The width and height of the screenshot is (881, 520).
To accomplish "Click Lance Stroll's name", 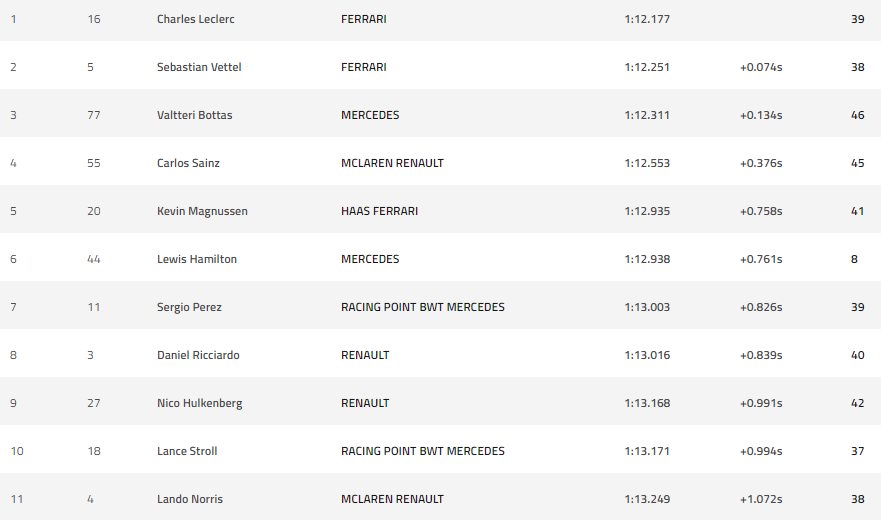I will [187, 451].
